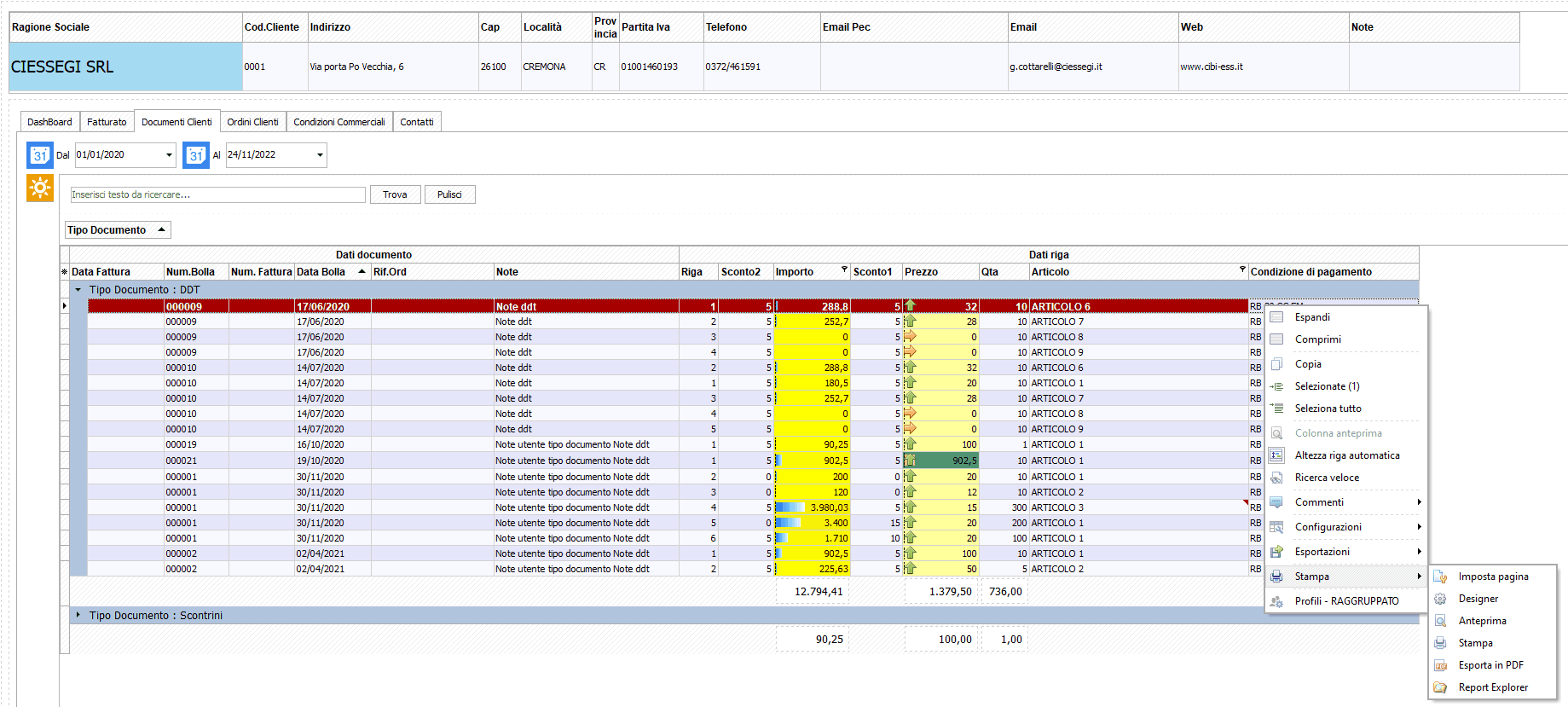Choose Seleziona tutto menu entry
The image size is (1568, 707).
(x=1328, y=409)
